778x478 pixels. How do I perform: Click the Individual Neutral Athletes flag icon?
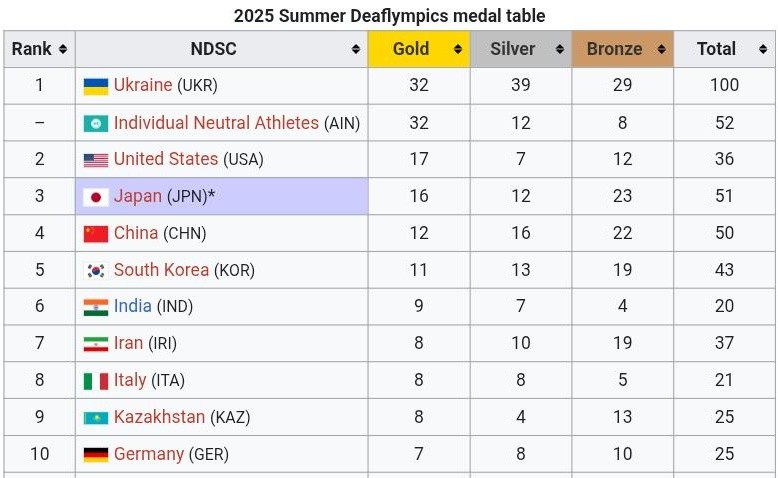pyautogui.click(x=96, y=124)
